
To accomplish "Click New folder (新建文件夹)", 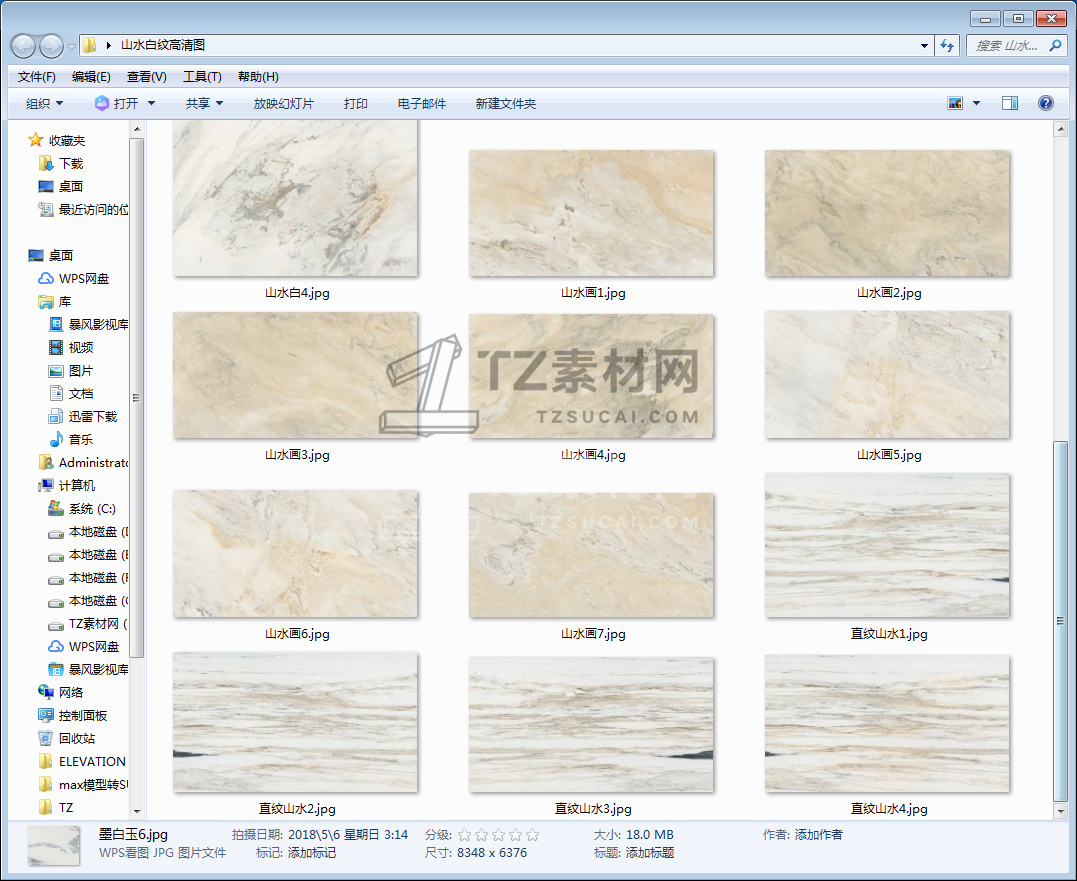I will coord(506,104).
